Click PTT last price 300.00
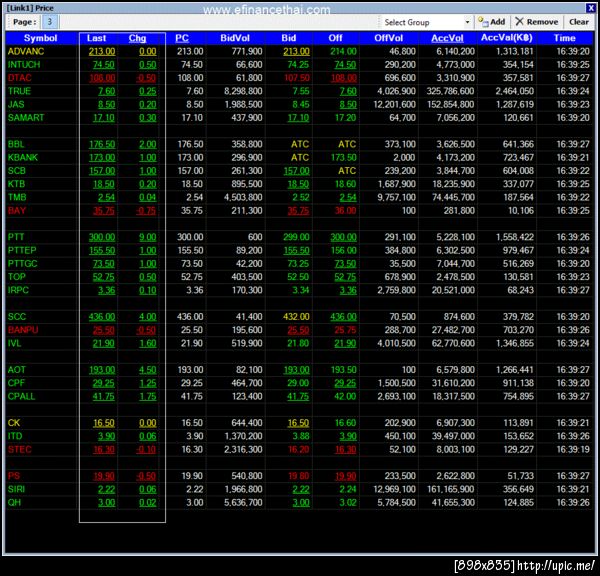This screenshot has height=576, width=600. (x=102, y=237)
